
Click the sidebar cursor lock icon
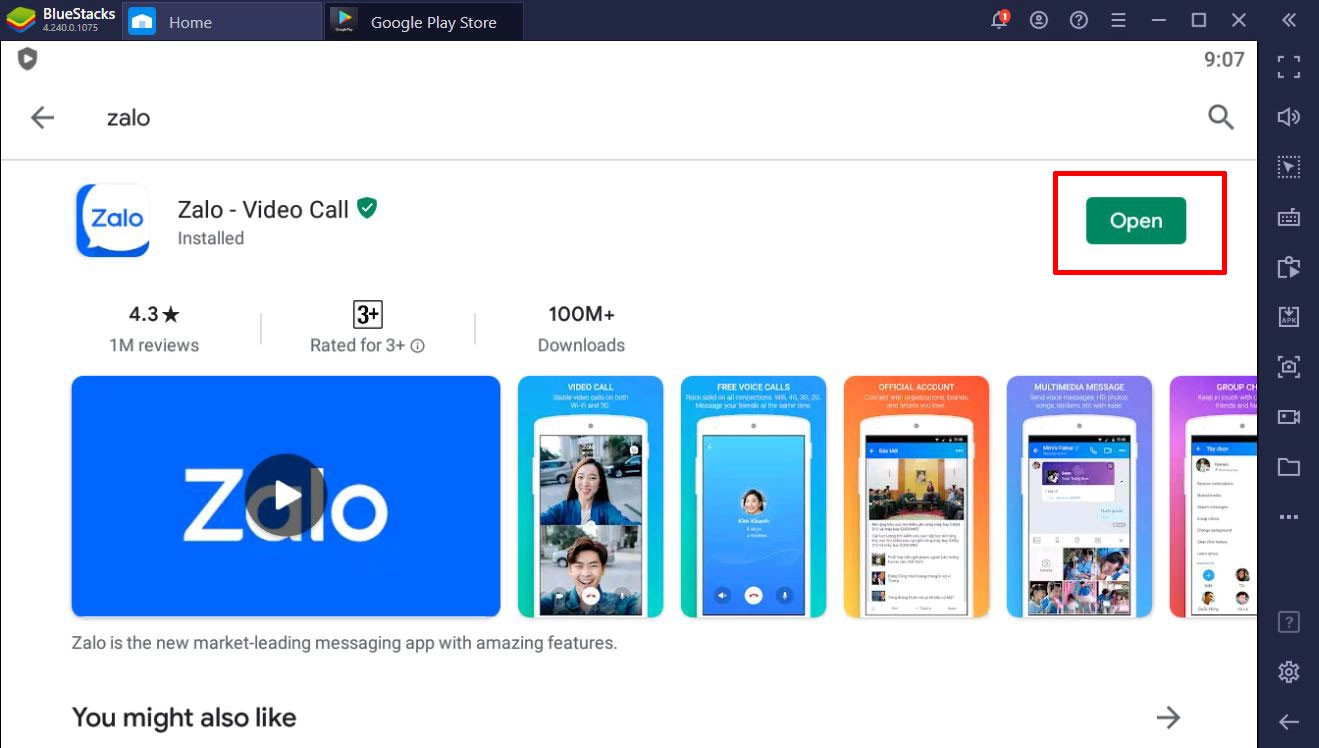[1289, 167]
